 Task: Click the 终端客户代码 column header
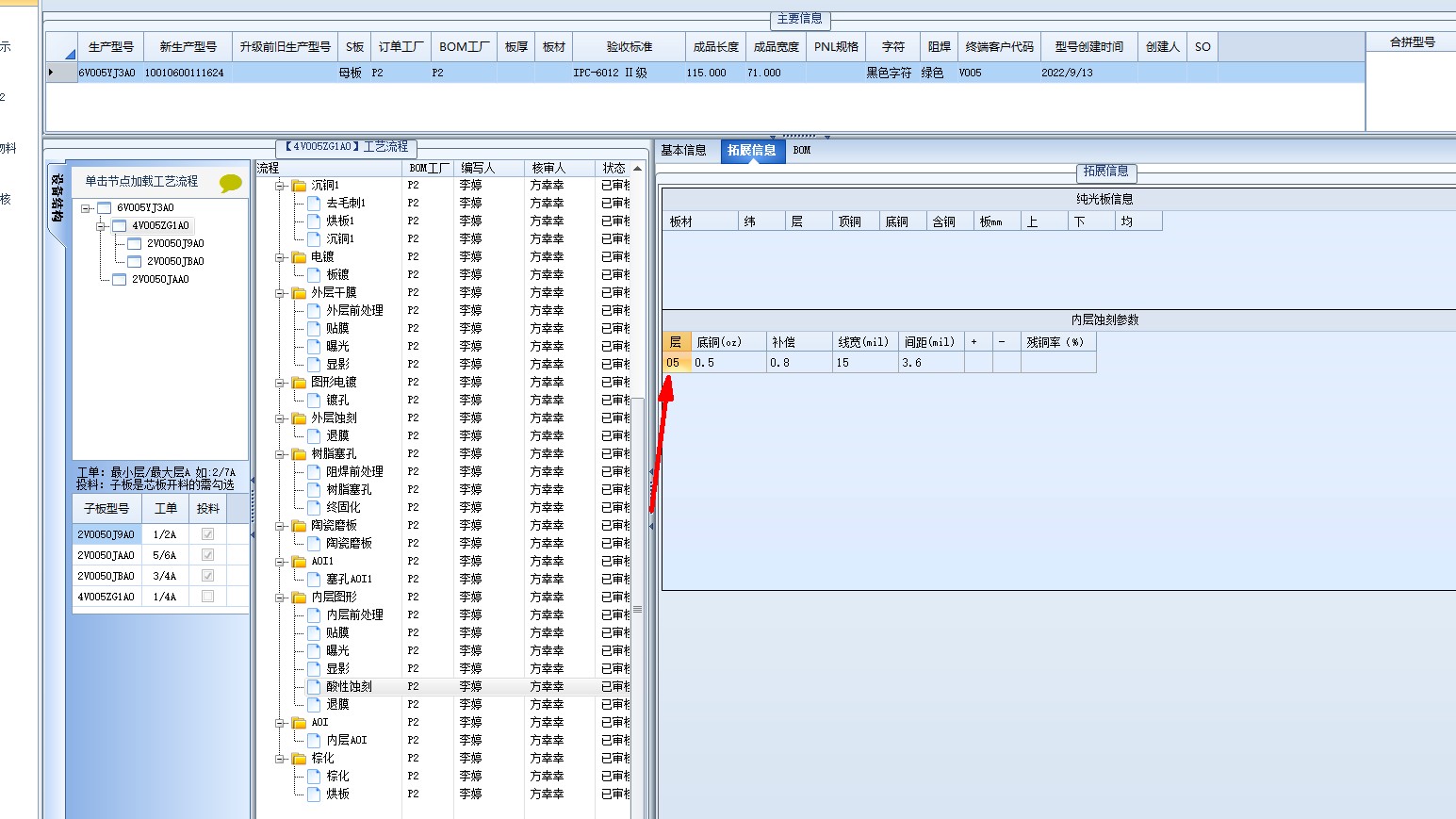(x=1000, y=46)
